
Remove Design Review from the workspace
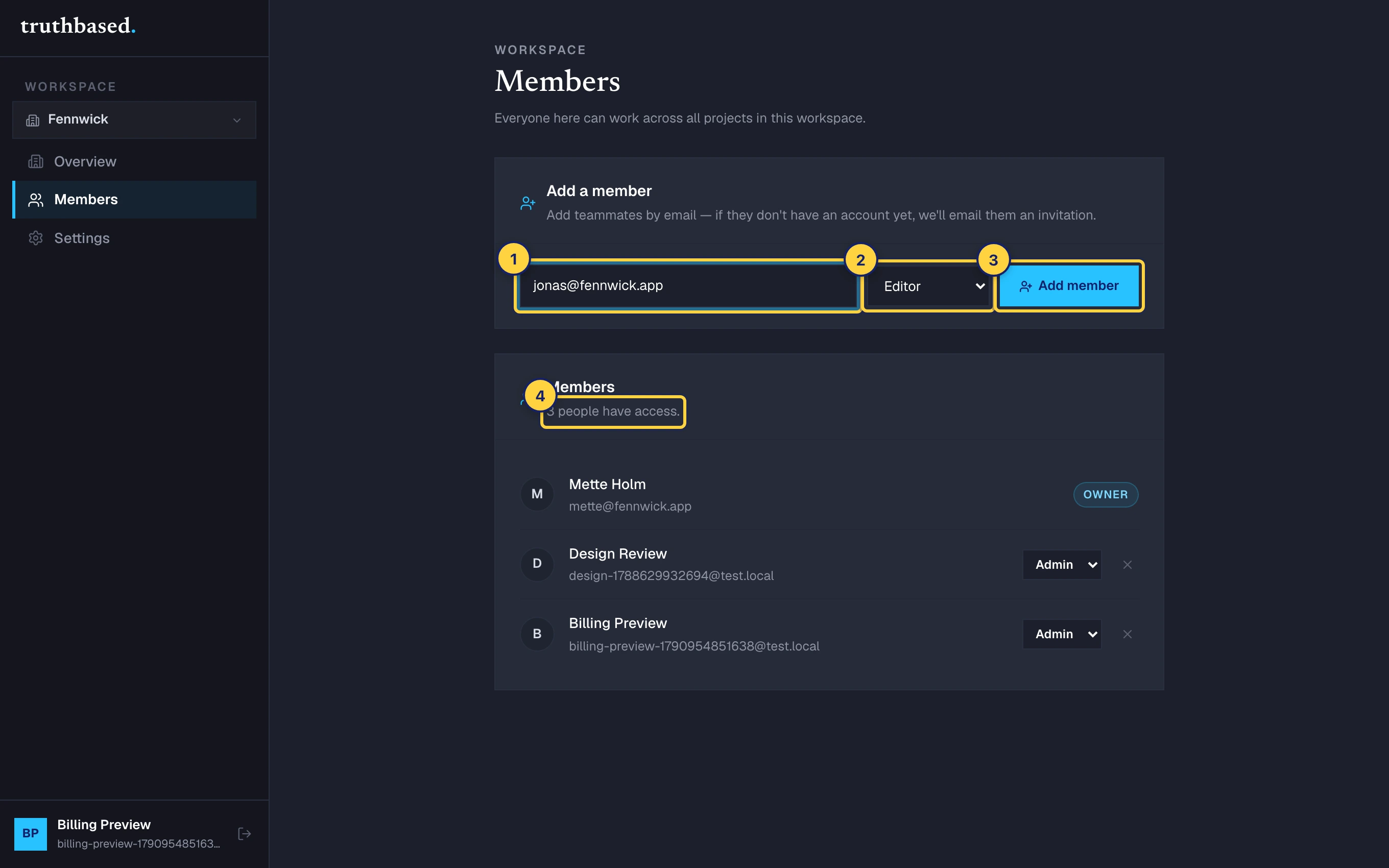(x=1127, y=564)
